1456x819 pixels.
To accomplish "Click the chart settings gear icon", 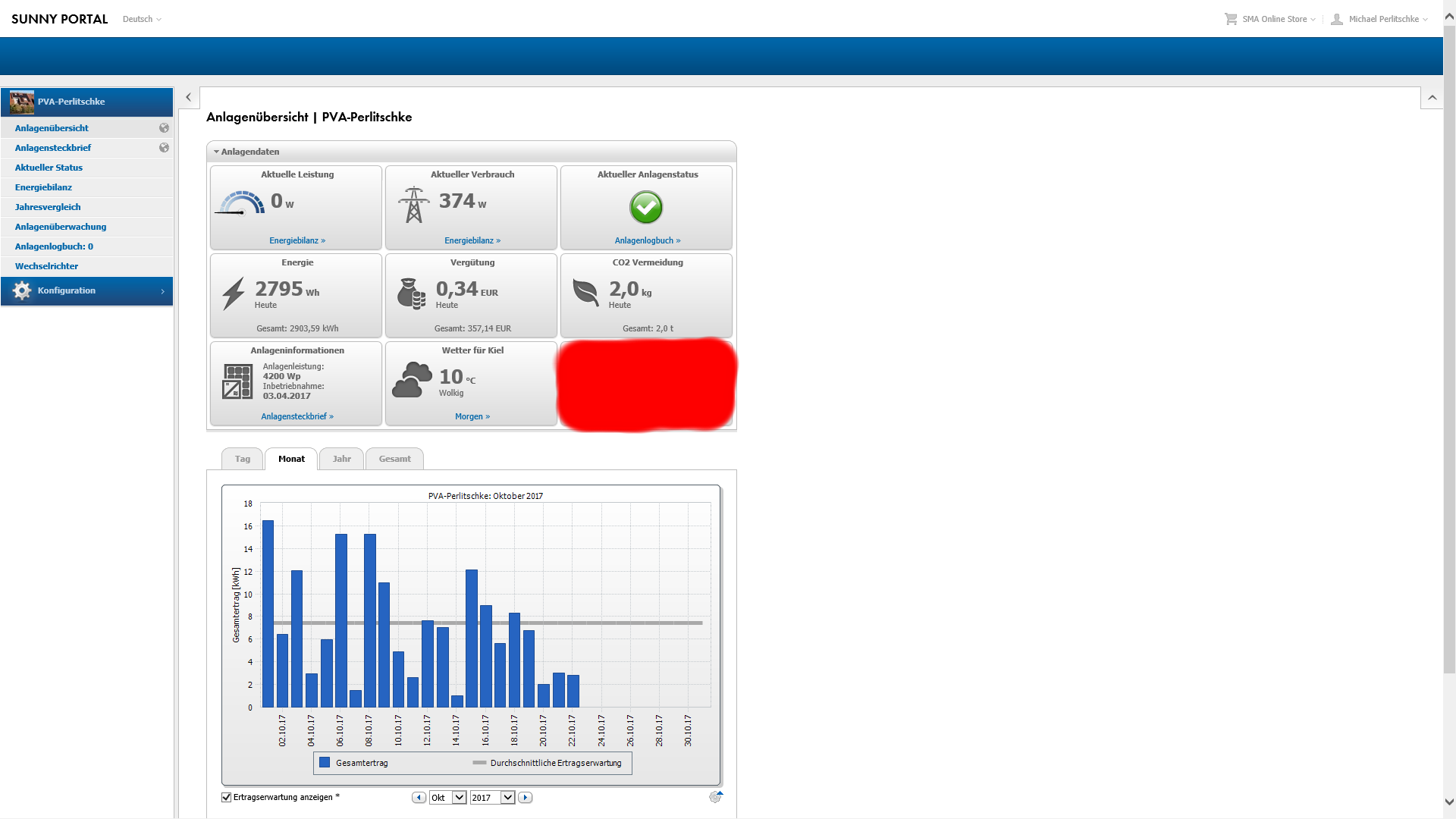I will click(715, 797).
